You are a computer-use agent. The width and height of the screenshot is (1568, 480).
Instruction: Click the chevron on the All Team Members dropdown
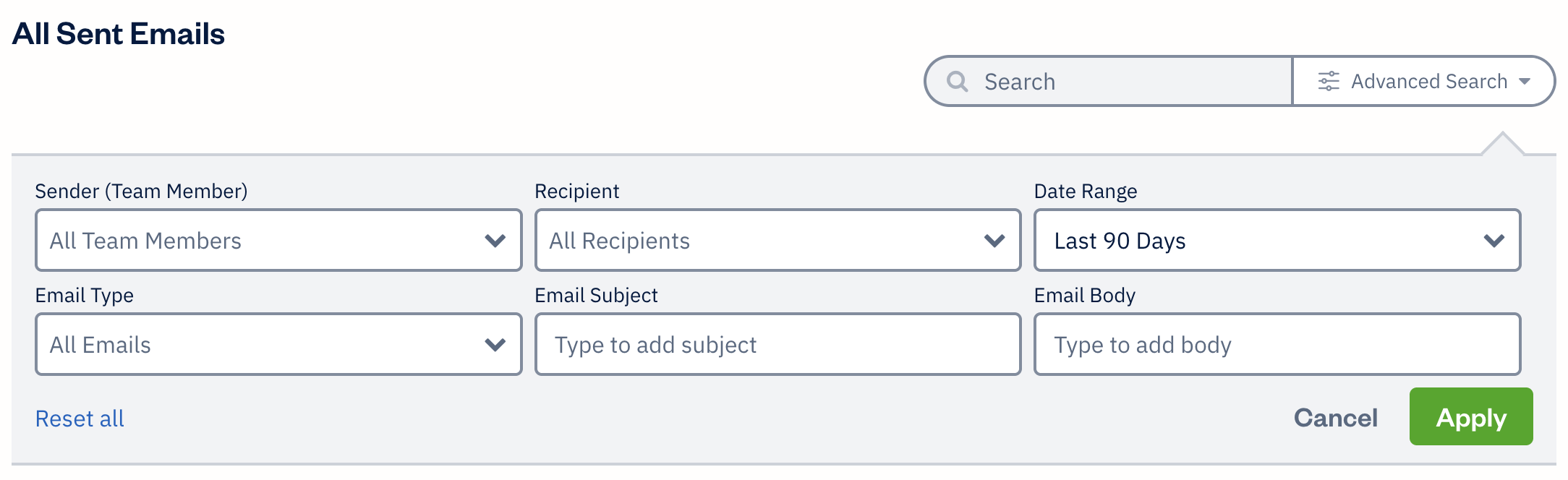point(495,240)
